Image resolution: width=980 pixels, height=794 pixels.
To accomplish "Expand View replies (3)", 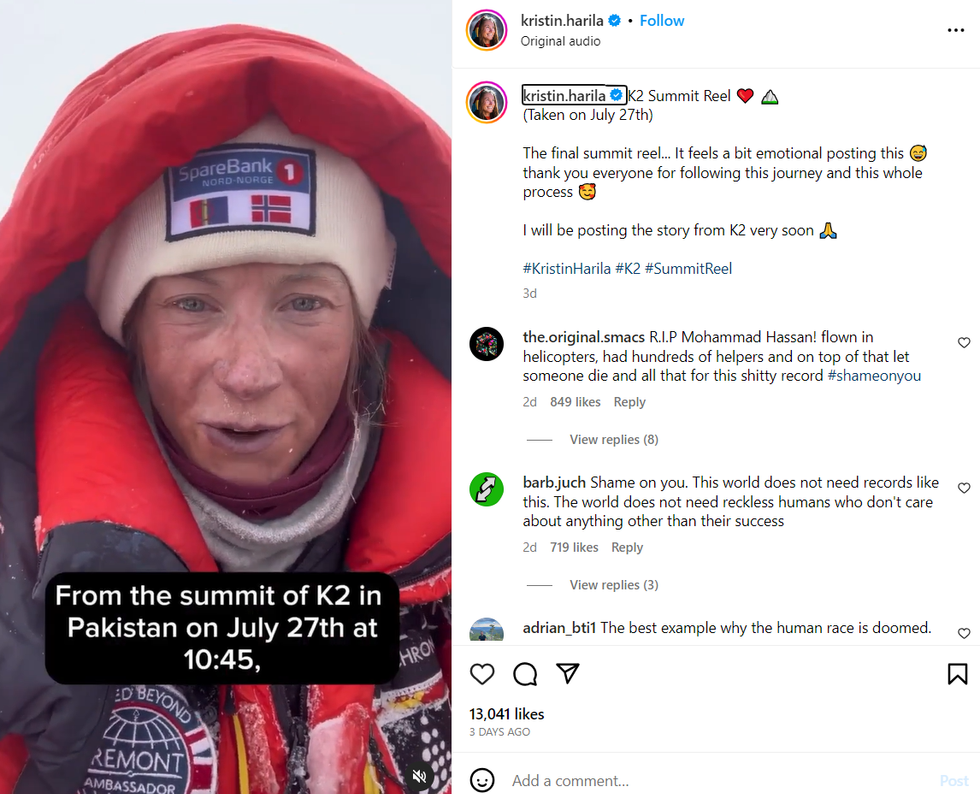I will point(614,585).
